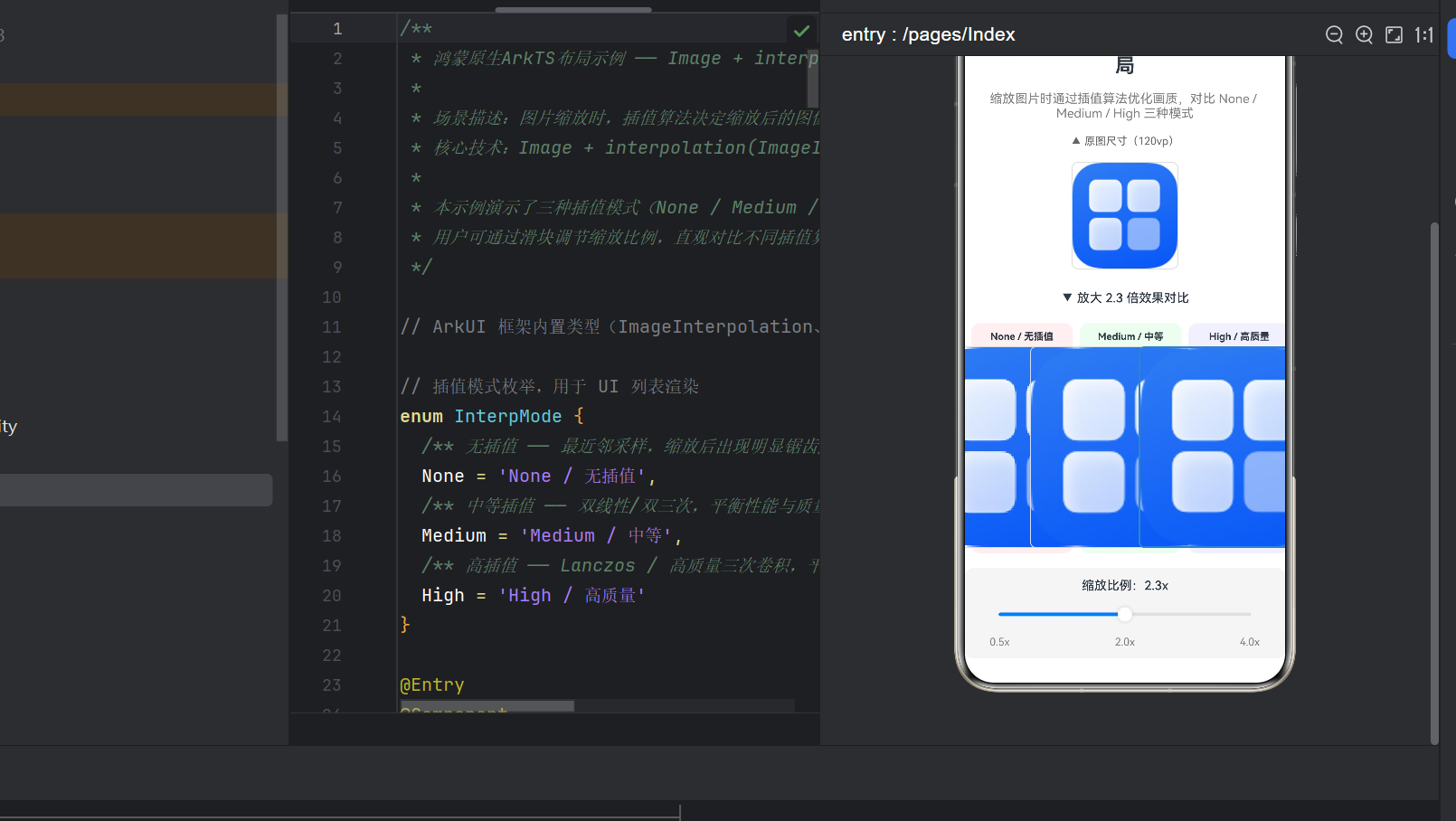Click the '@Entry' decorator on line 23
This screenshot has height=821, width=1456.
pyautogui.click(x=432, y=684)
